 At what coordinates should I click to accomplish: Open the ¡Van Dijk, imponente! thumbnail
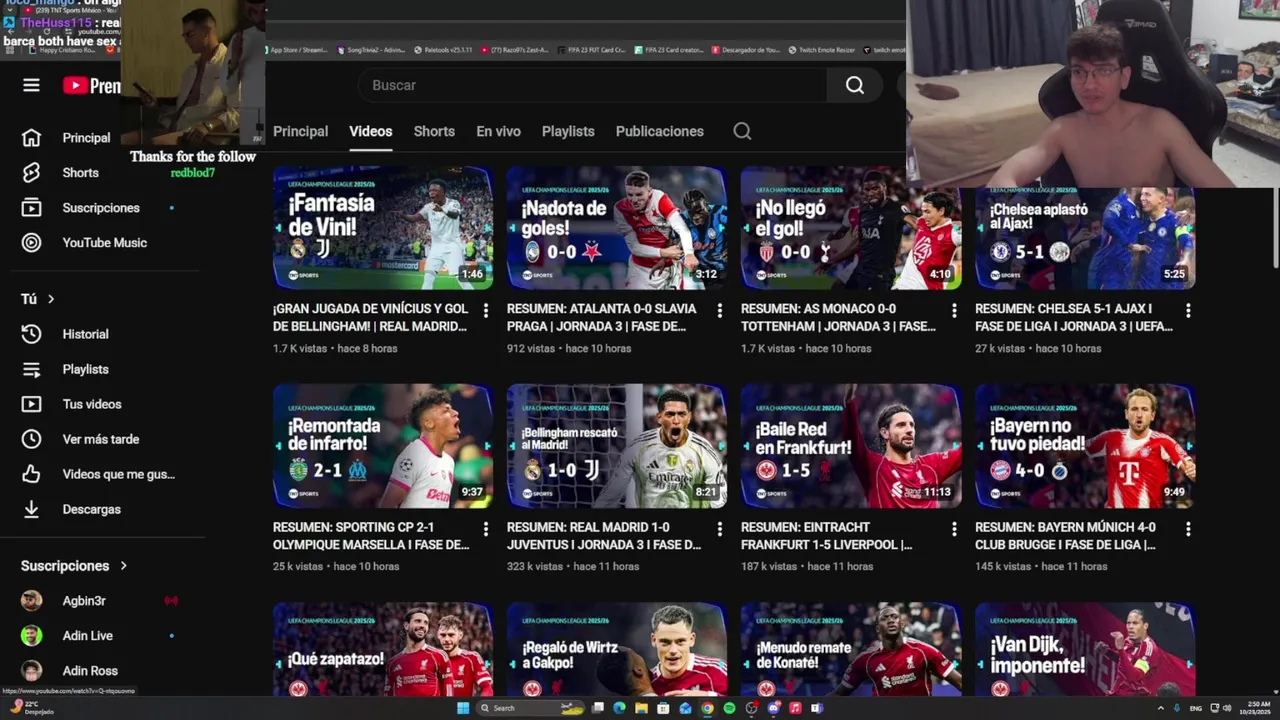1085,649
